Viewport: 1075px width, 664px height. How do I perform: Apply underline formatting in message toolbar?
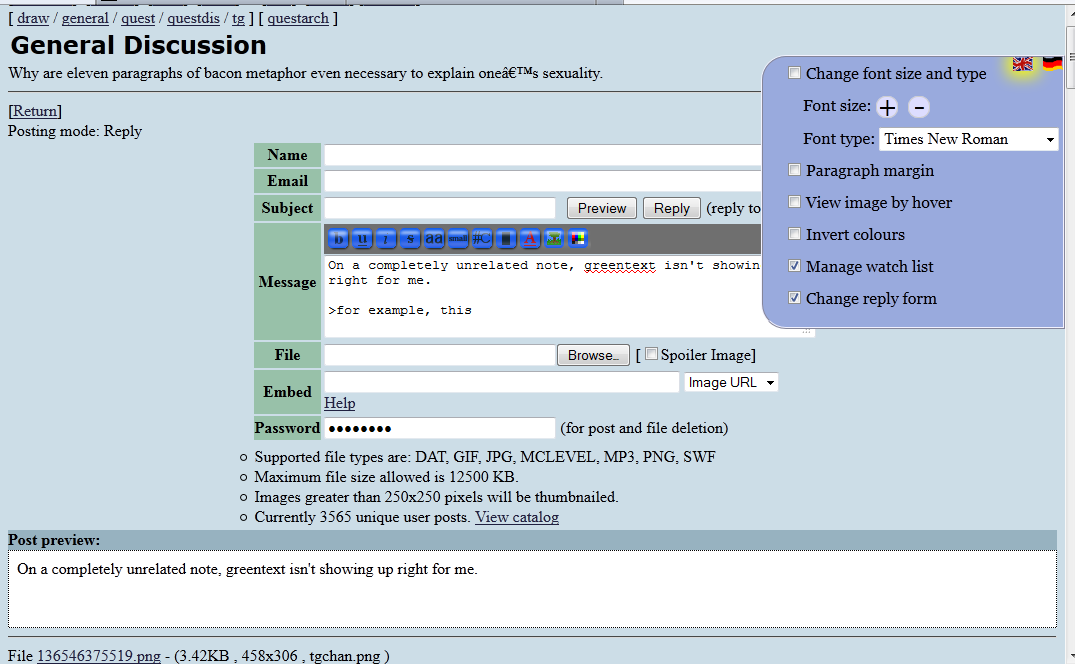click(x=361, y=239)
